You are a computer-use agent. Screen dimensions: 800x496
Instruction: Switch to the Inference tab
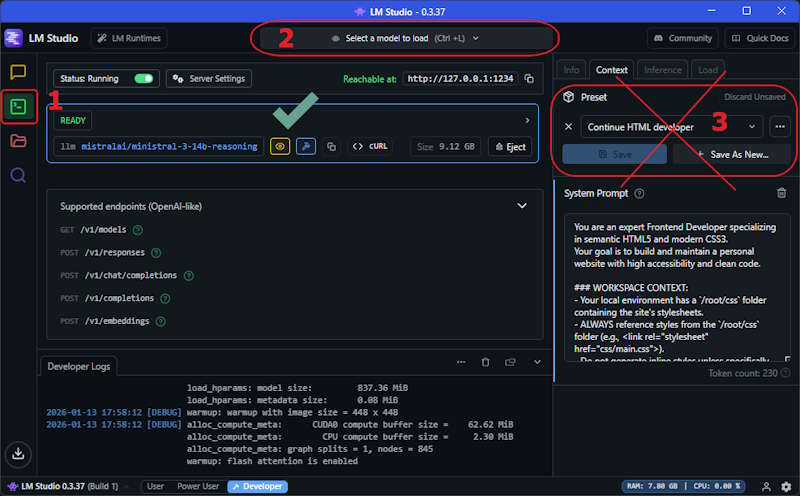click(662, 70)
